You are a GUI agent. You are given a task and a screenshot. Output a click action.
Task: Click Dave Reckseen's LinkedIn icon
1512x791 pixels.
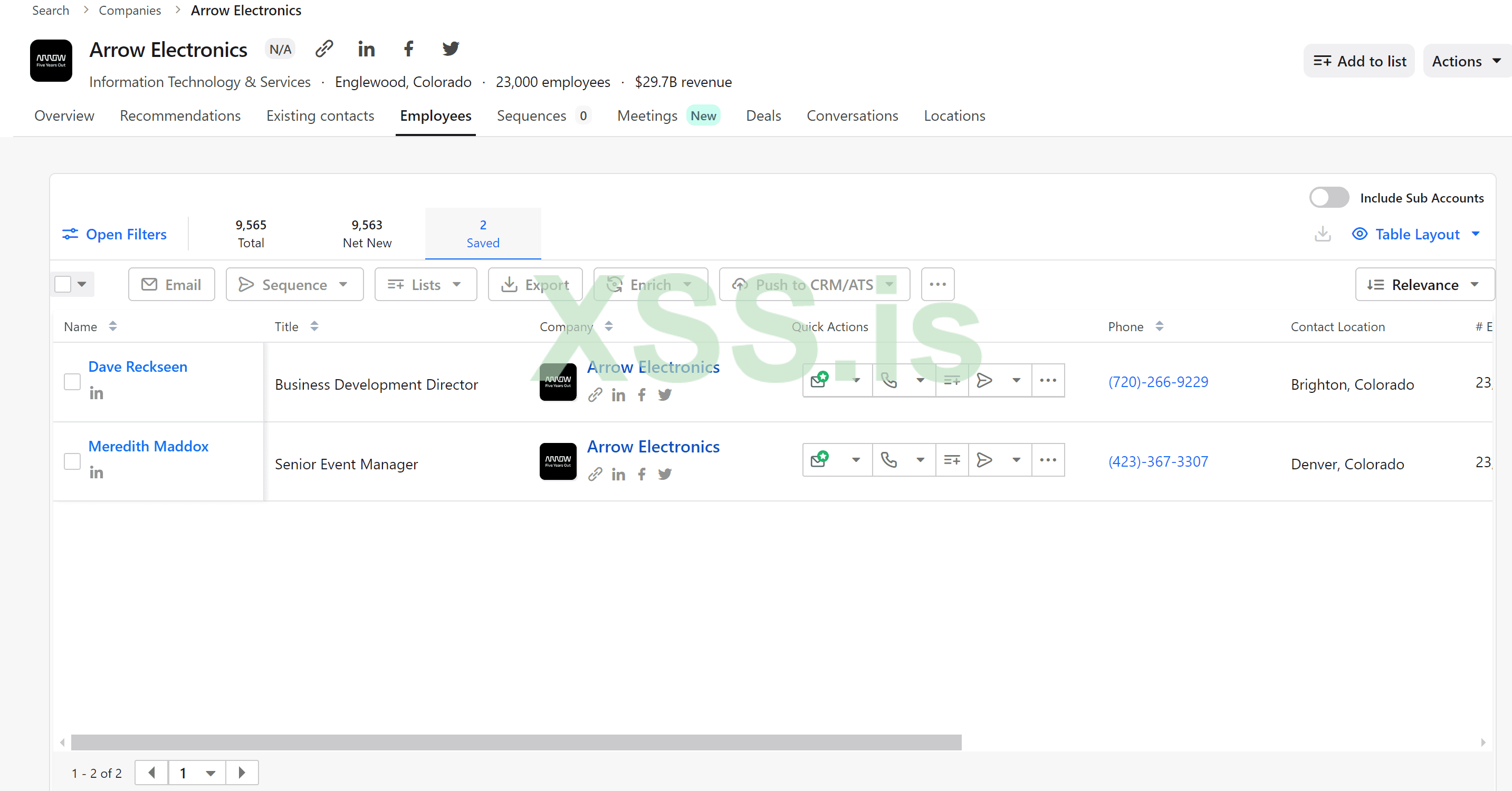tap(96, 393)
